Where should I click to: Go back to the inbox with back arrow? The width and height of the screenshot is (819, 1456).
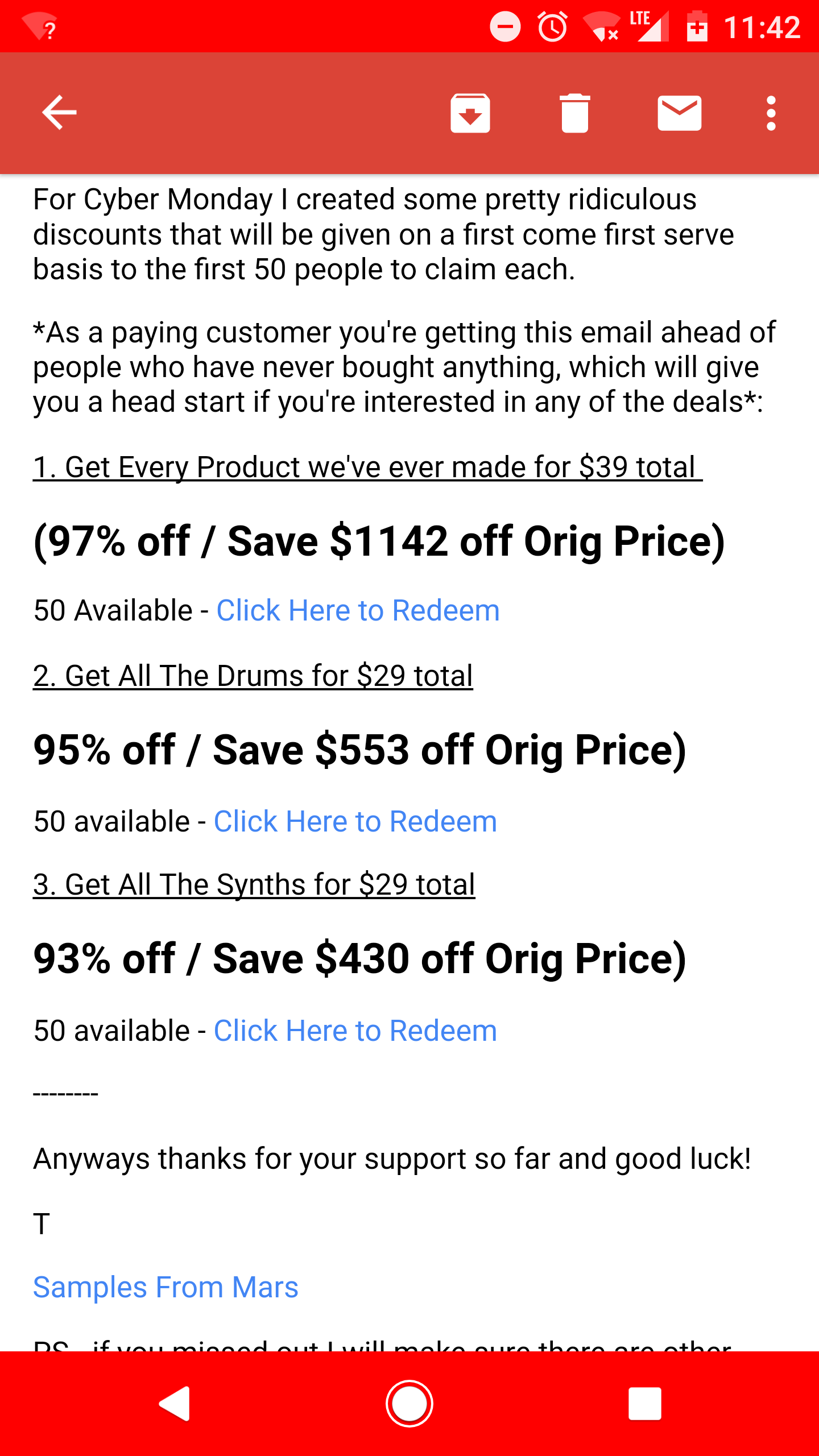point(59,113)
